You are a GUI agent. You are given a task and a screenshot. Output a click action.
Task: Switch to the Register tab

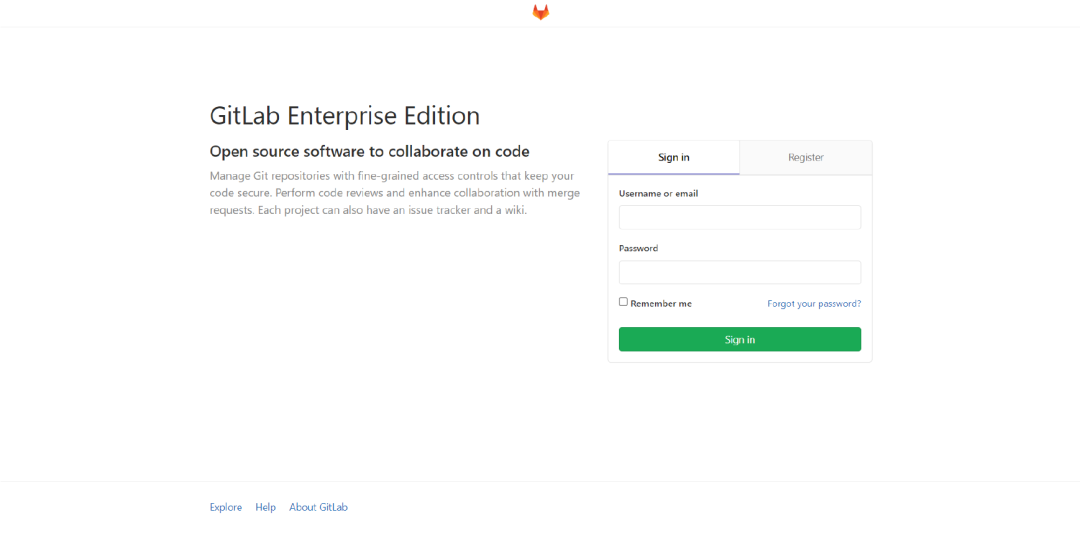[x=805, y=158]
